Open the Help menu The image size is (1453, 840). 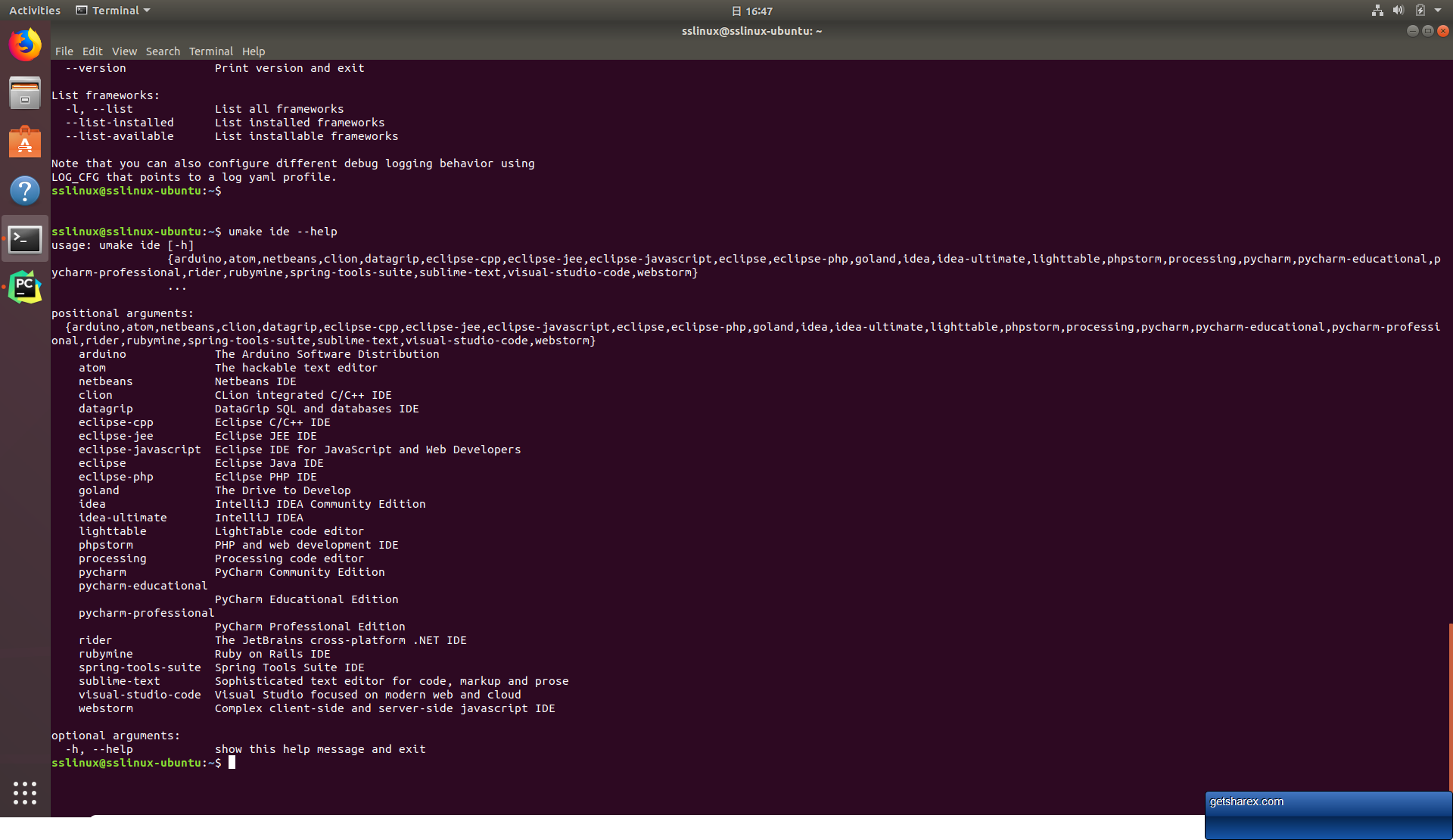click(x=254, y=51)
